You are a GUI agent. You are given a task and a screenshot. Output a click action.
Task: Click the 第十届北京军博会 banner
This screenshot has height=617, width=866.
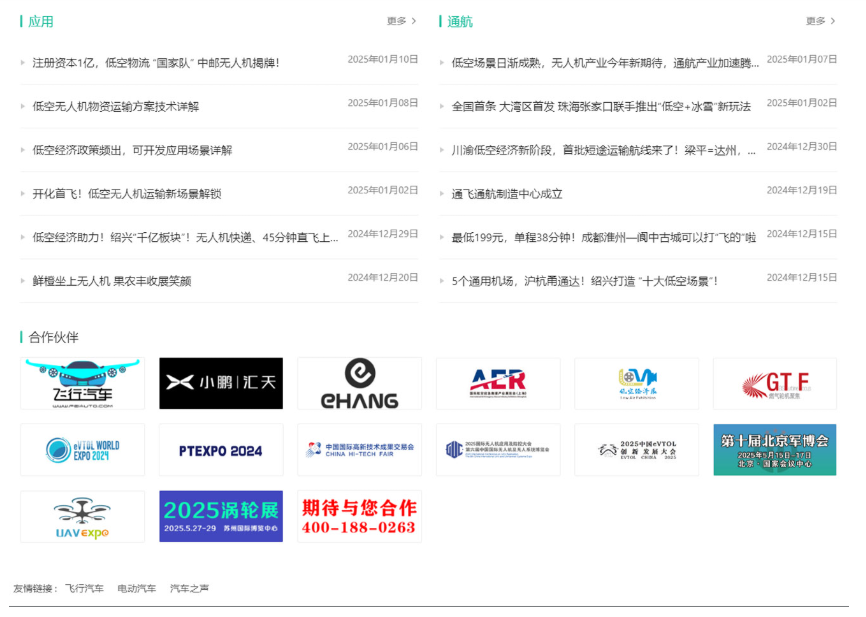(x=775, y=450)
